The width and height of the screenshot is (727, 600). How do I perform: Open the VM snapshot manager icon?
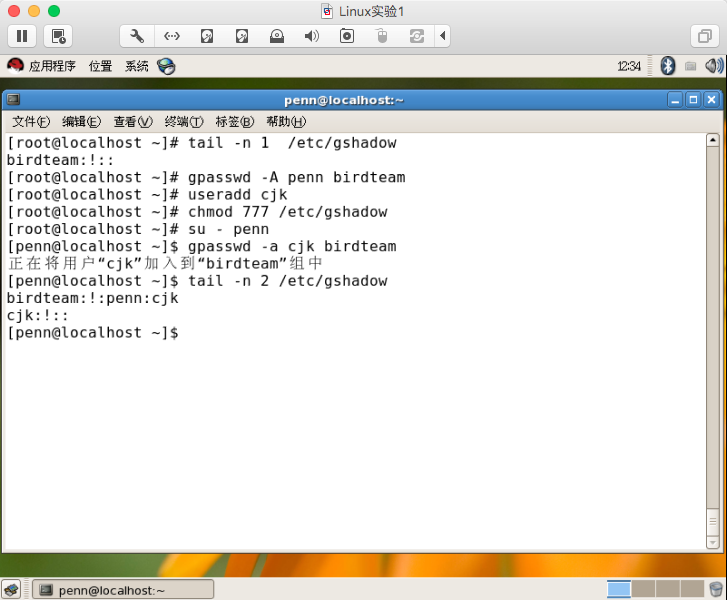pyautogui.click(x=58, y=36)
